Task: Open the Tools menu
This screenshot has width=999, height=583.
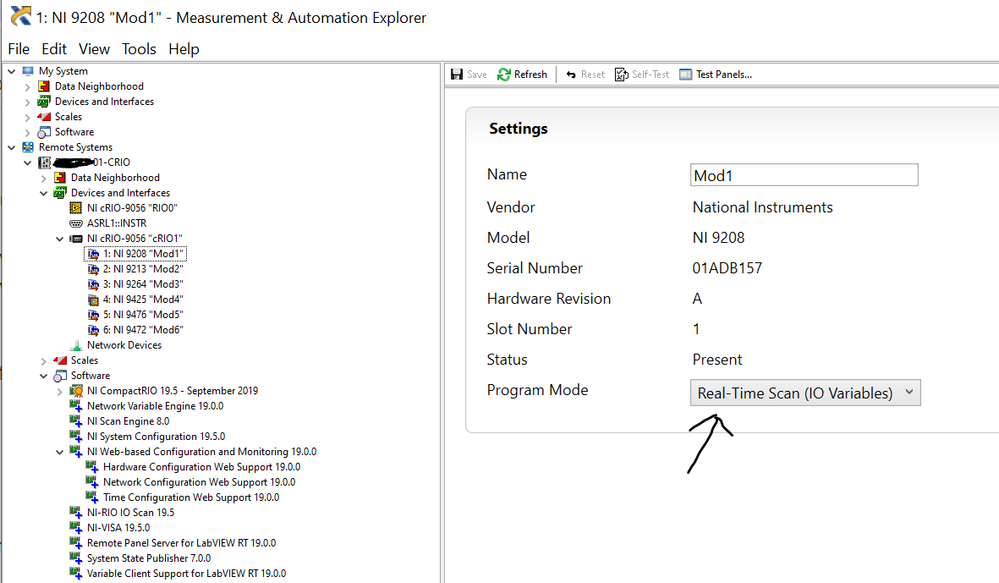Action: point(139,49)
